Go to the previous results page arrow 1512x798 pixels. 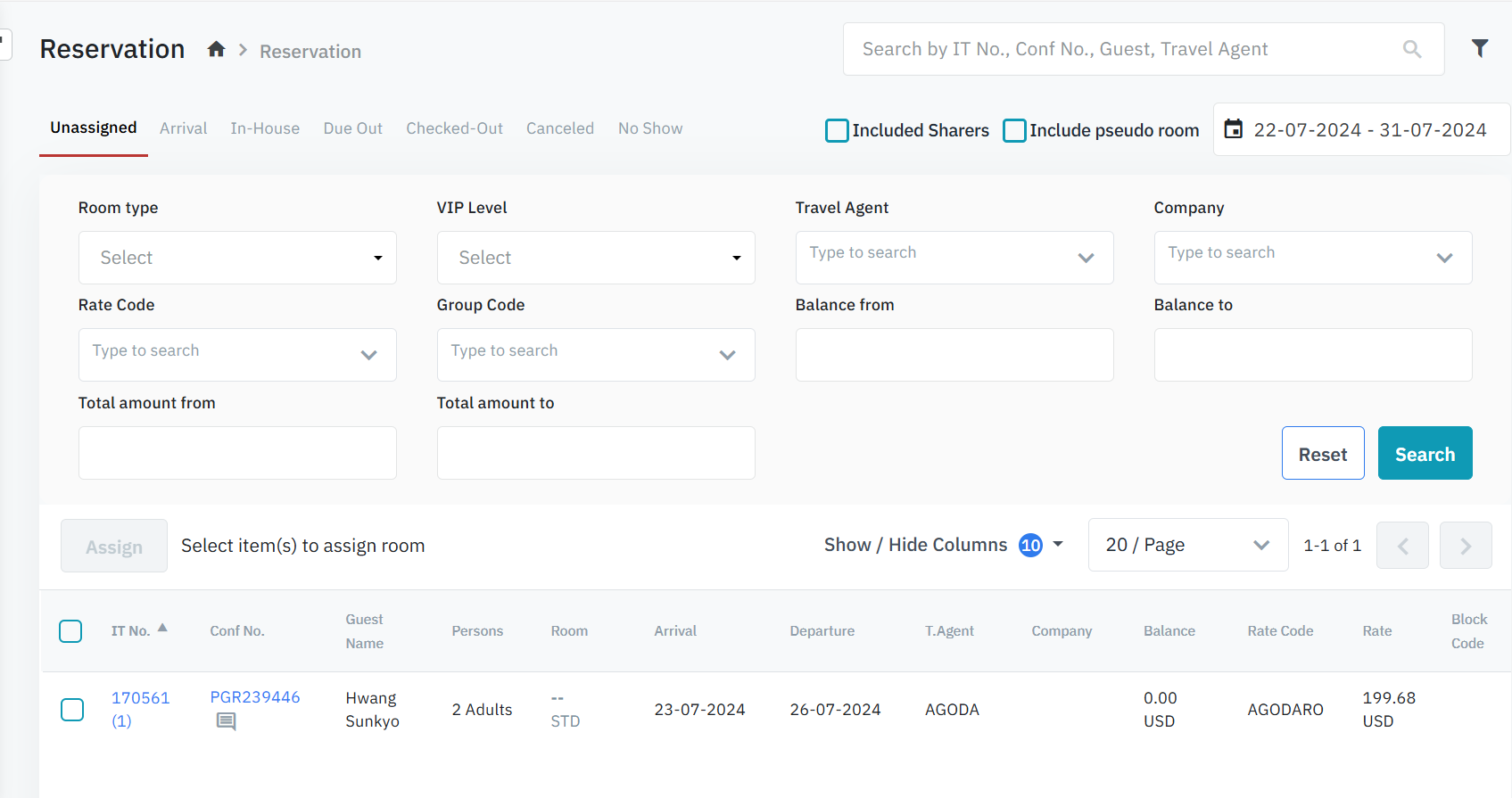[1402, 546]
